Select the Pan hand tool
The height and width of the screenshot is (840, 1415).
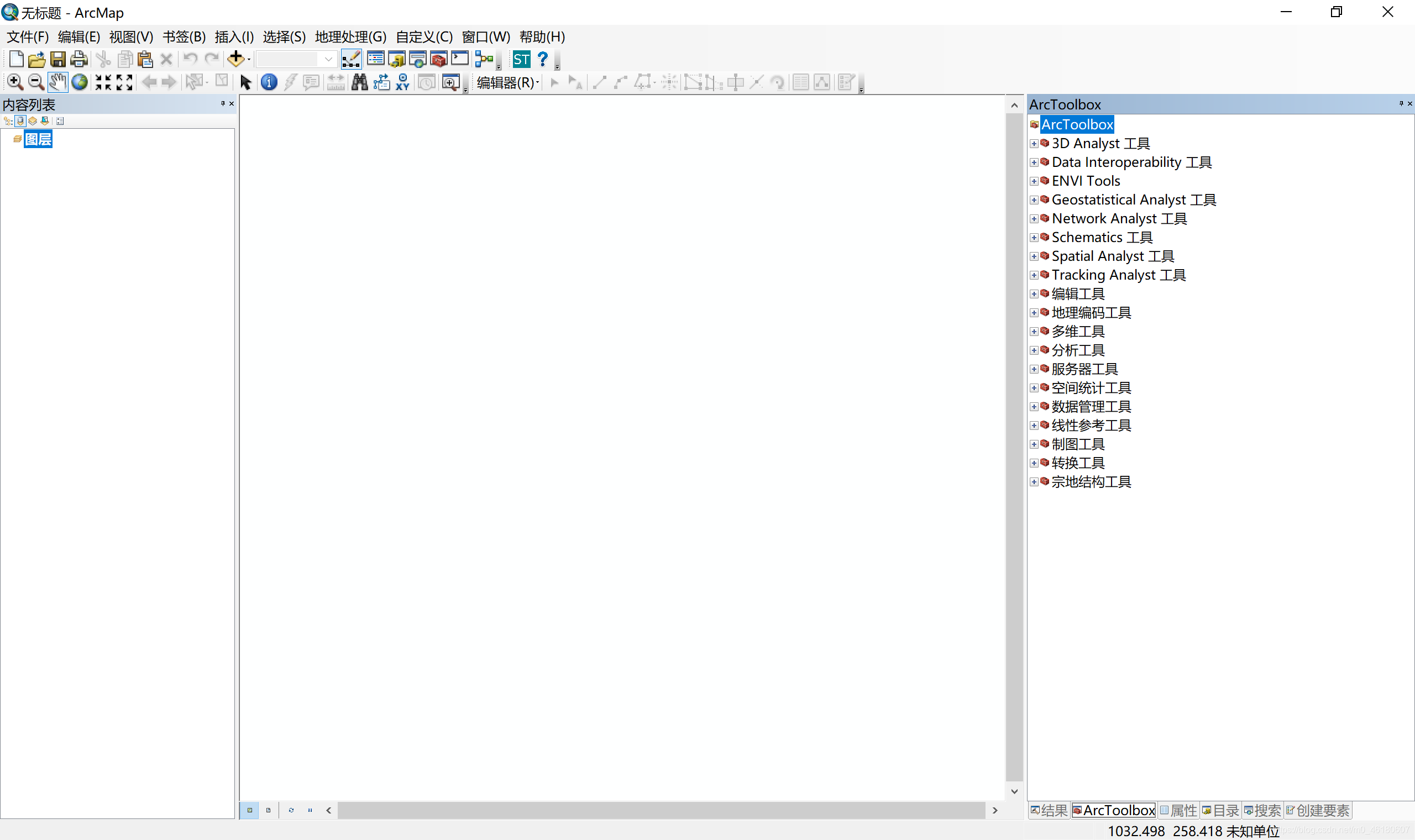57,82
